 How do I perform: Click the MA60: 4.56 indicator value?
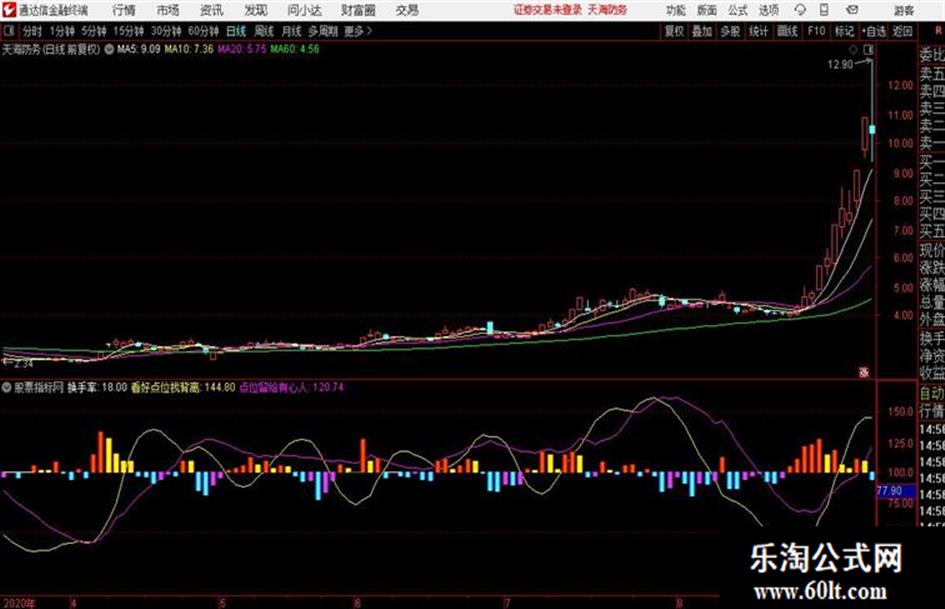coord(295,49)
